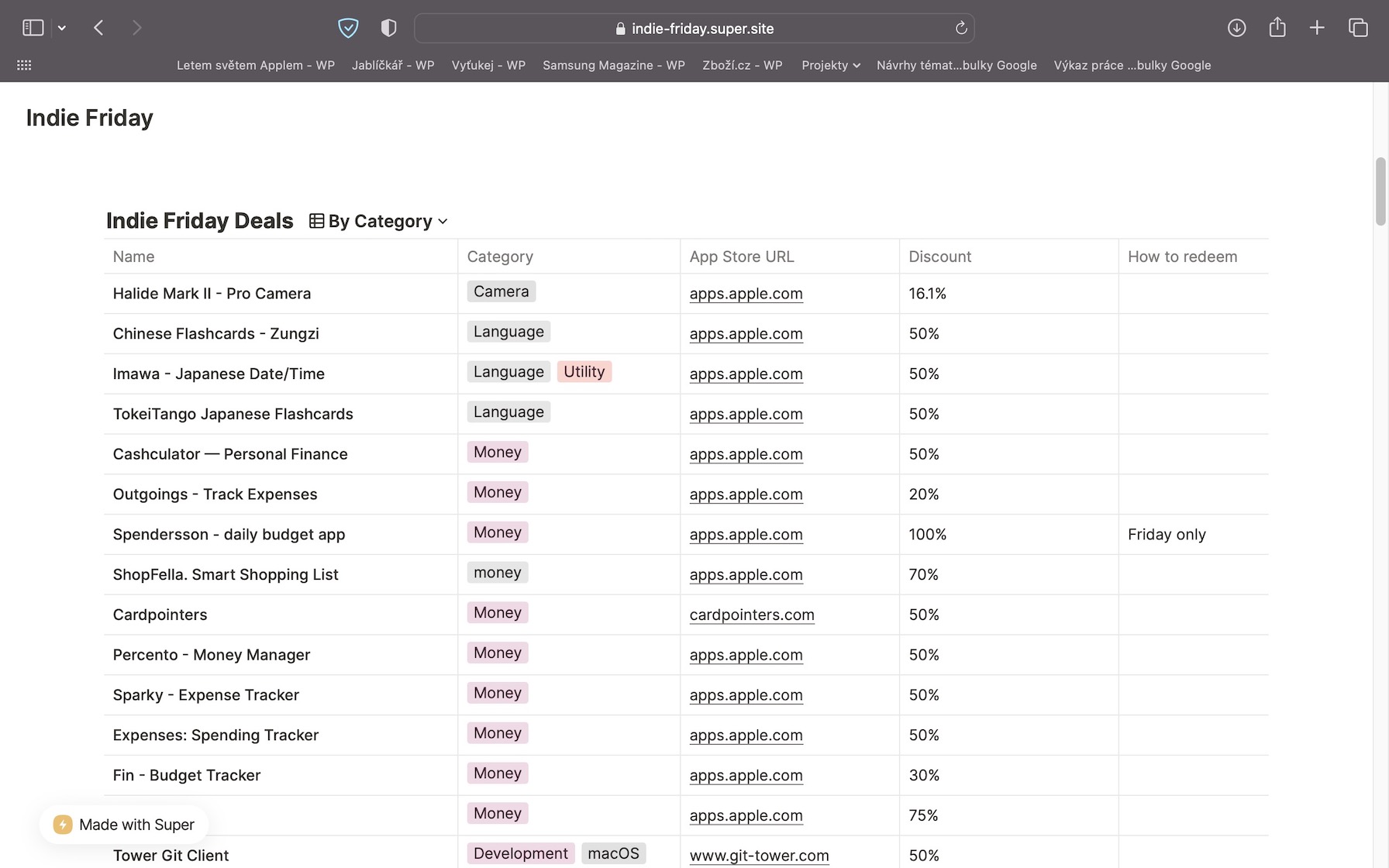Screen dimensions: 1389x868
Task: Open the Share sheet
Action: pyautogui.click(x=1277, y=28)
